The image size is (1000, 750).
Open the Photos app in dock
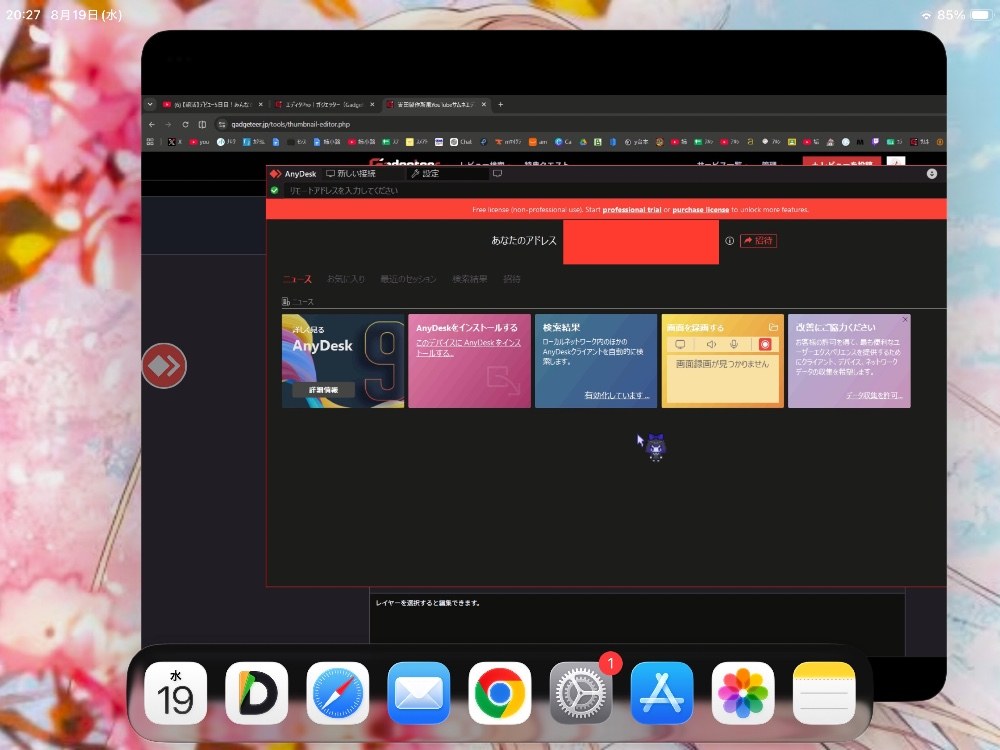click(743, 693)
